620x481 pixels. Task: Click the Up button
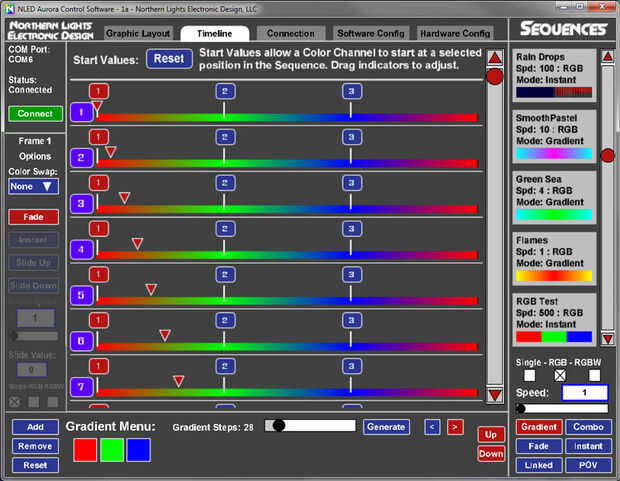(491, 435)
